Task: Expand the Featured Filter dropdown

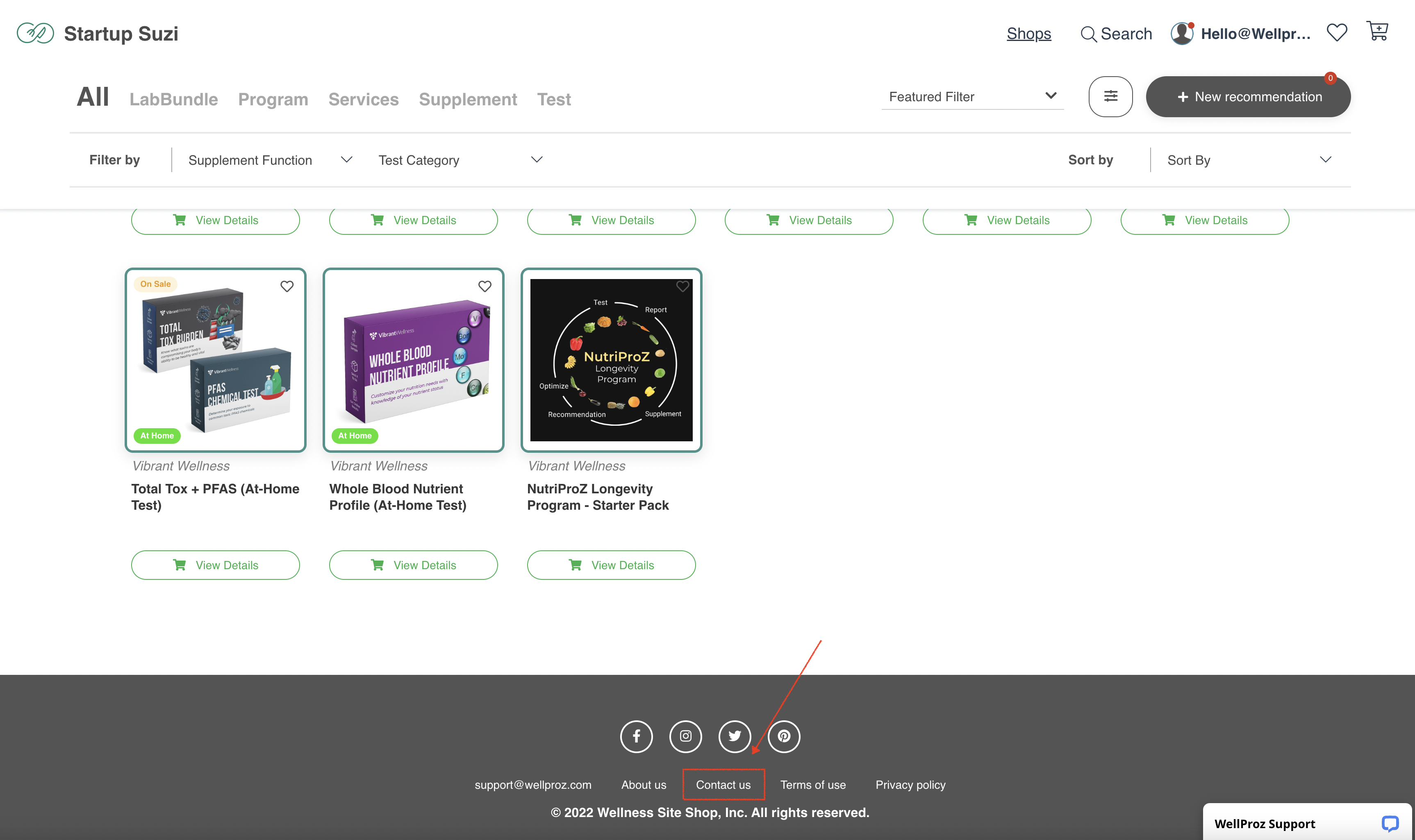Action: click(x=972, y=97)
